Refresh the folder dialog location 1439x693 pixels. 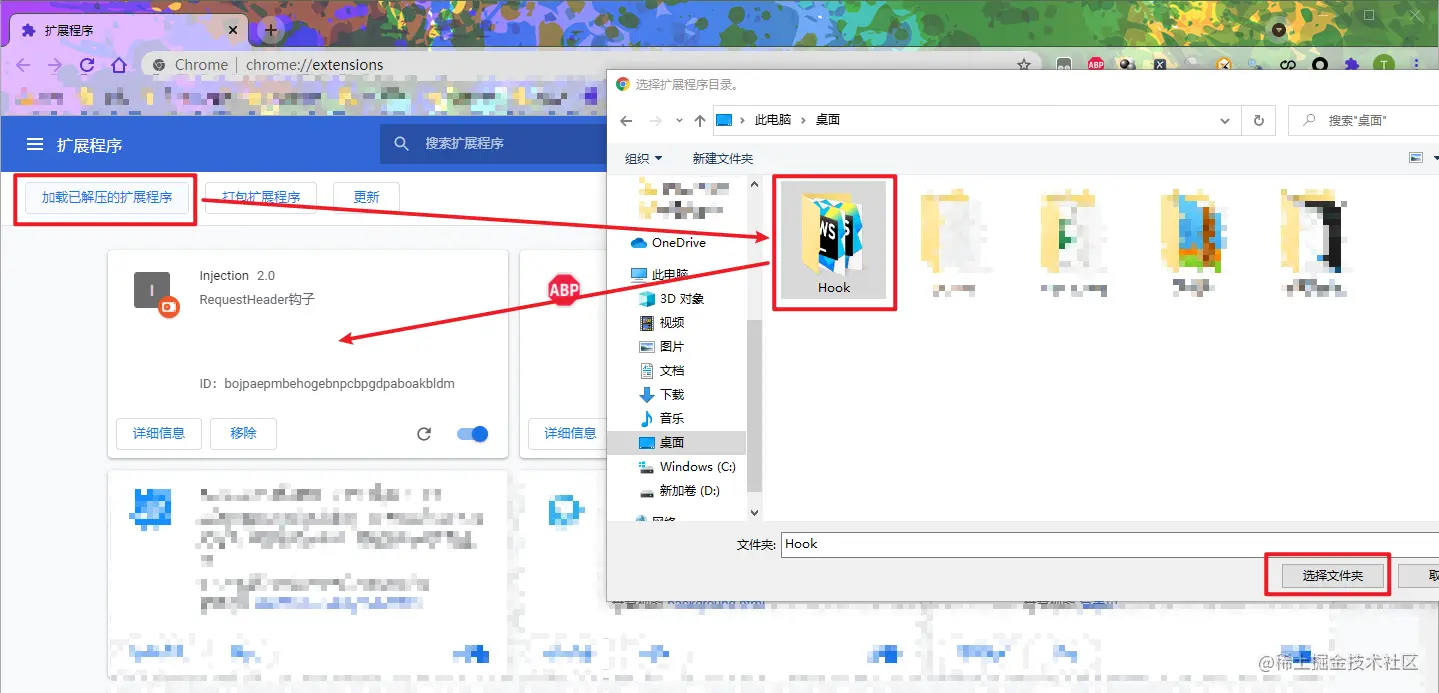(1259, 120)
